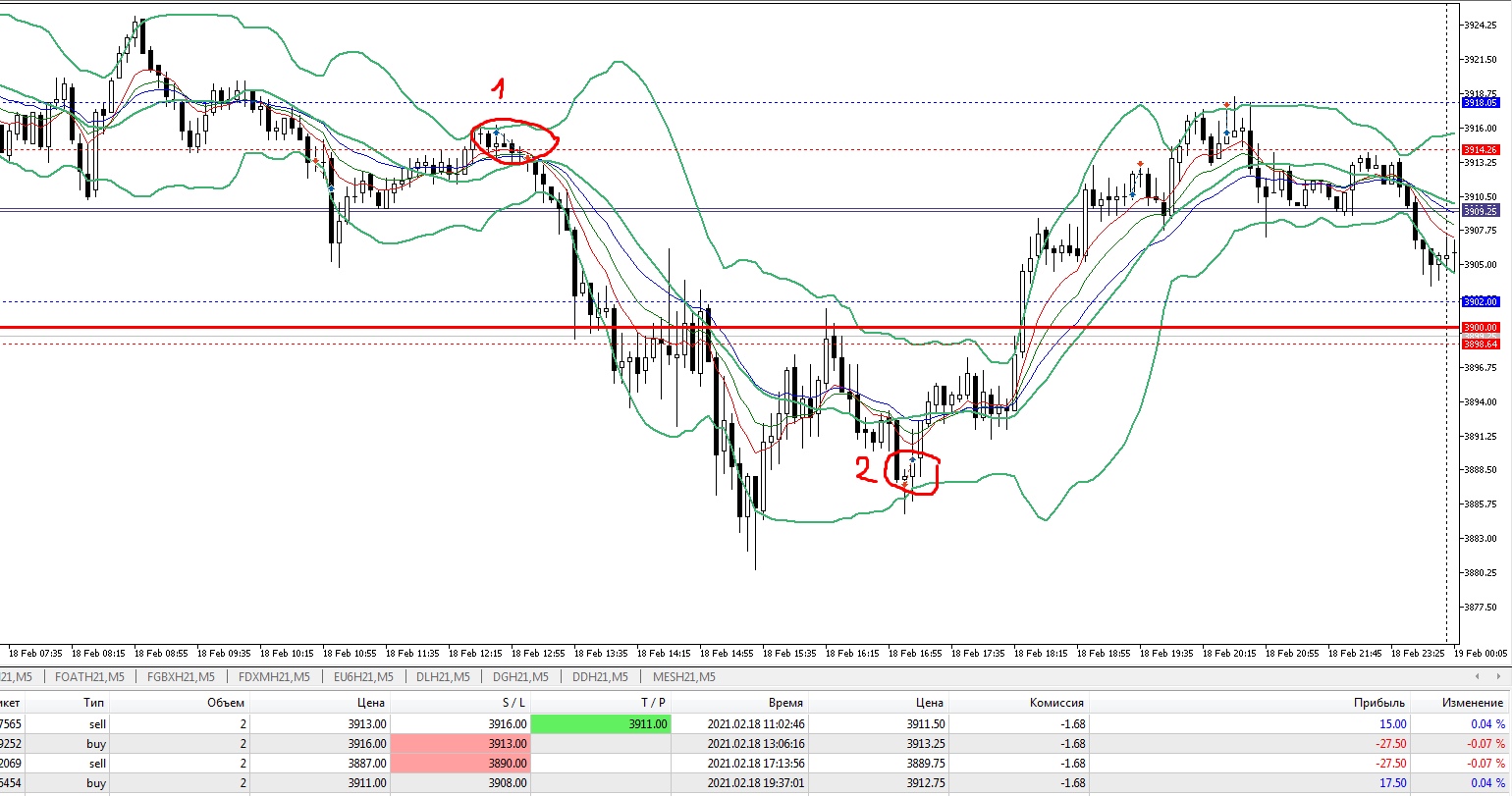The width and height of the screenshot is (1512, 796).
Task: Select the open price 3887.00 cell
Action: coord(320,763)
